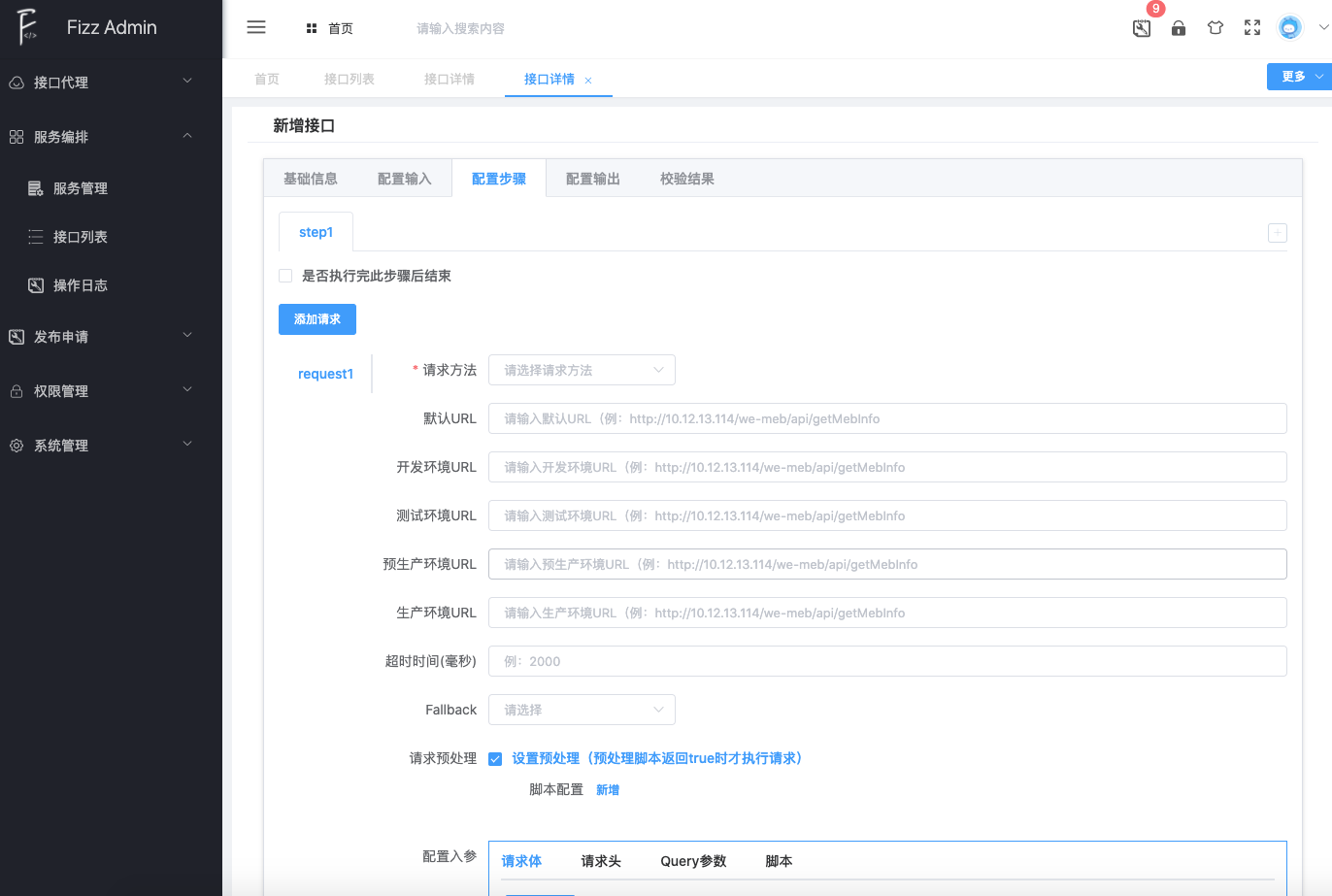Enable 是否执行完此步骤后结束 checkbox
Screen dimensions: 1332x896
click(285, 276)
